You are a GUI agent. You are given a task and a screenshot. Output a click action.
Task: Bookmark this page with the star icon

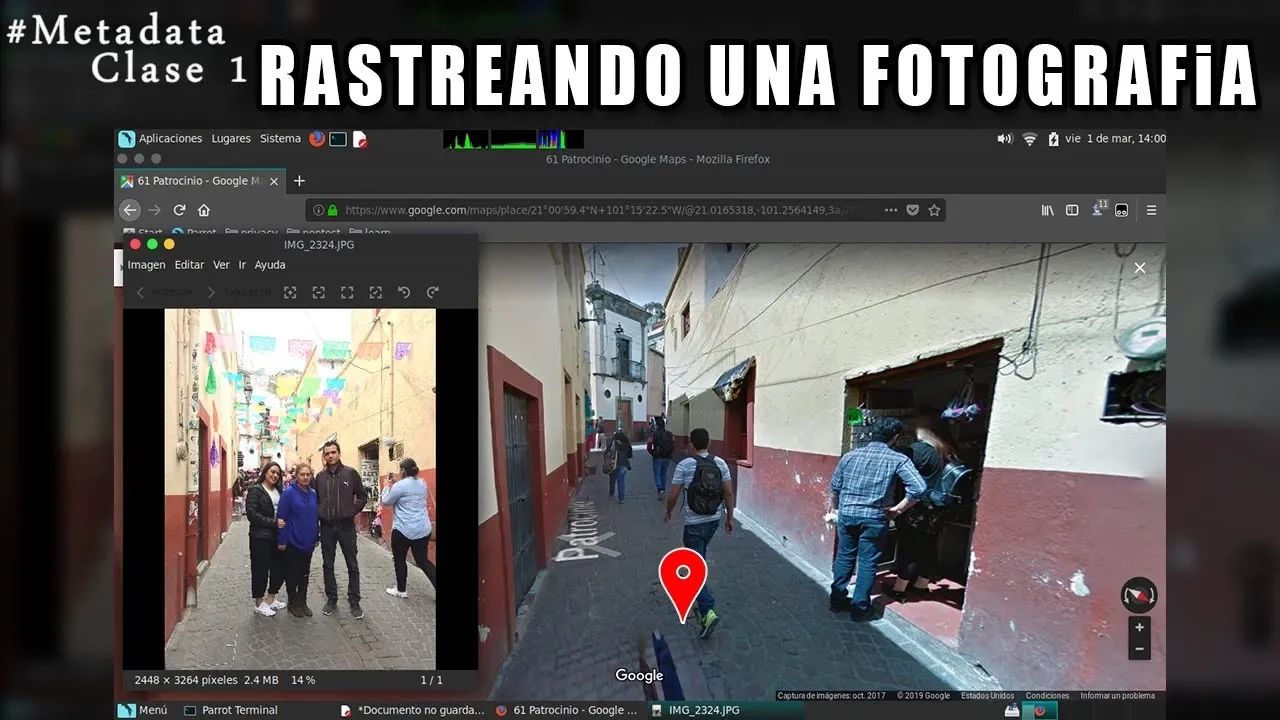tap(934, 210)
